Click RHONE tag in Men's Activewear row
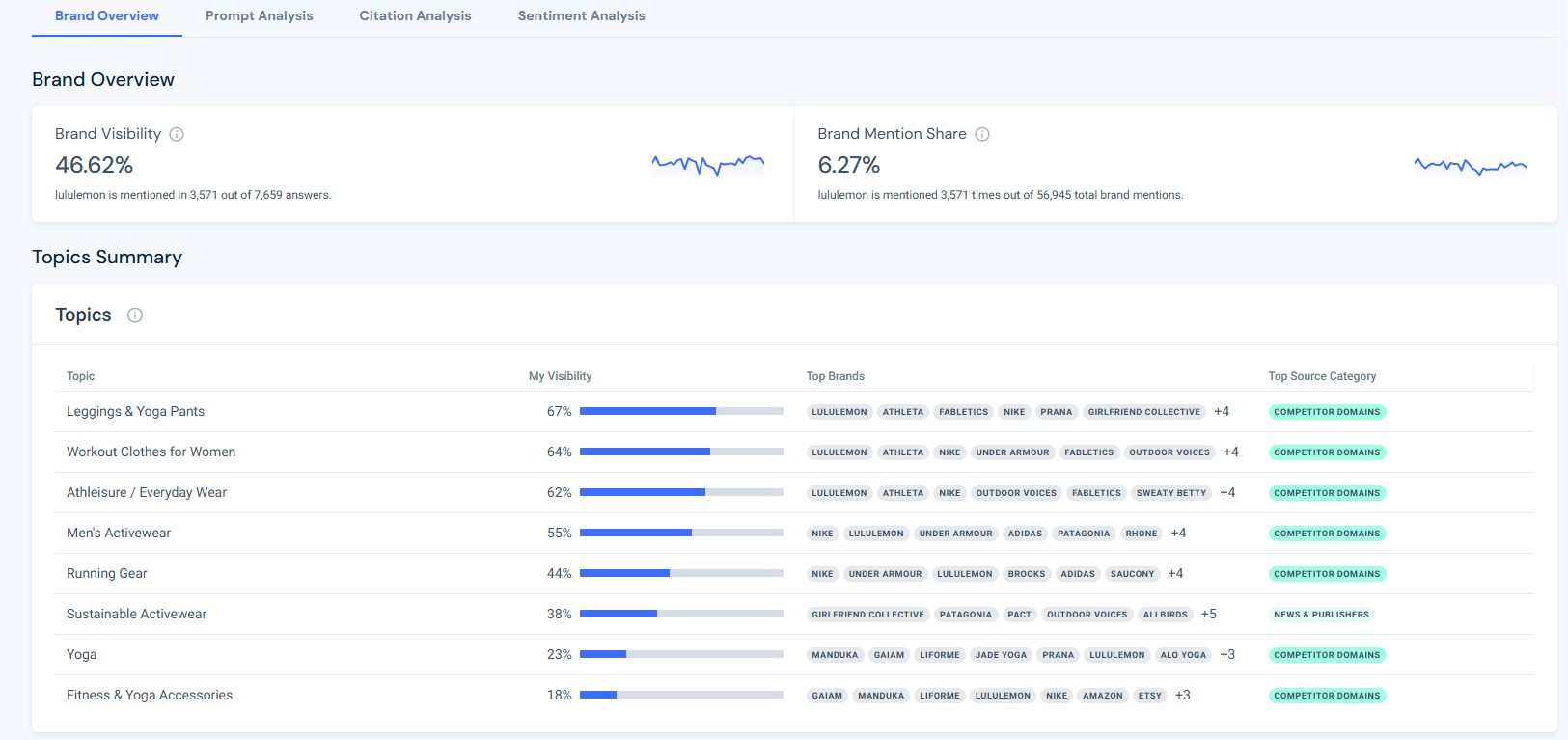The image size is (1568, 740). tap(1142, 534)
